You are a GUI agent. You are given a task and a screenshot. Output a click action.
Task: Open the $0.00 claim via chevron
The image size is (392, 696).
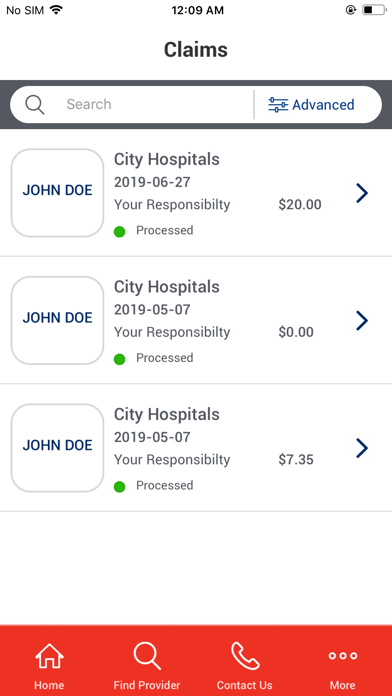(x=362, y=320)
